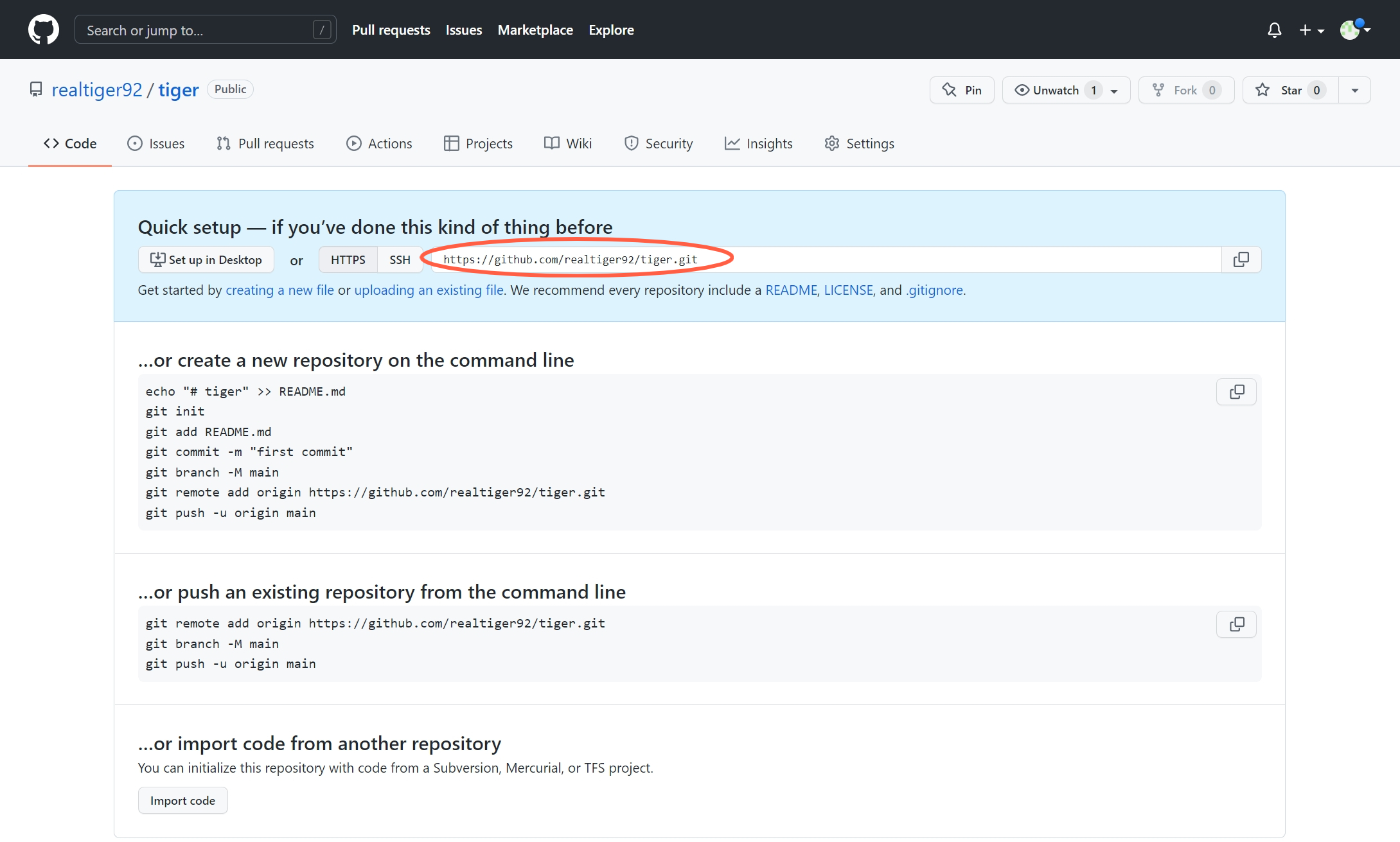Open the Projects tab

[478, 143]
